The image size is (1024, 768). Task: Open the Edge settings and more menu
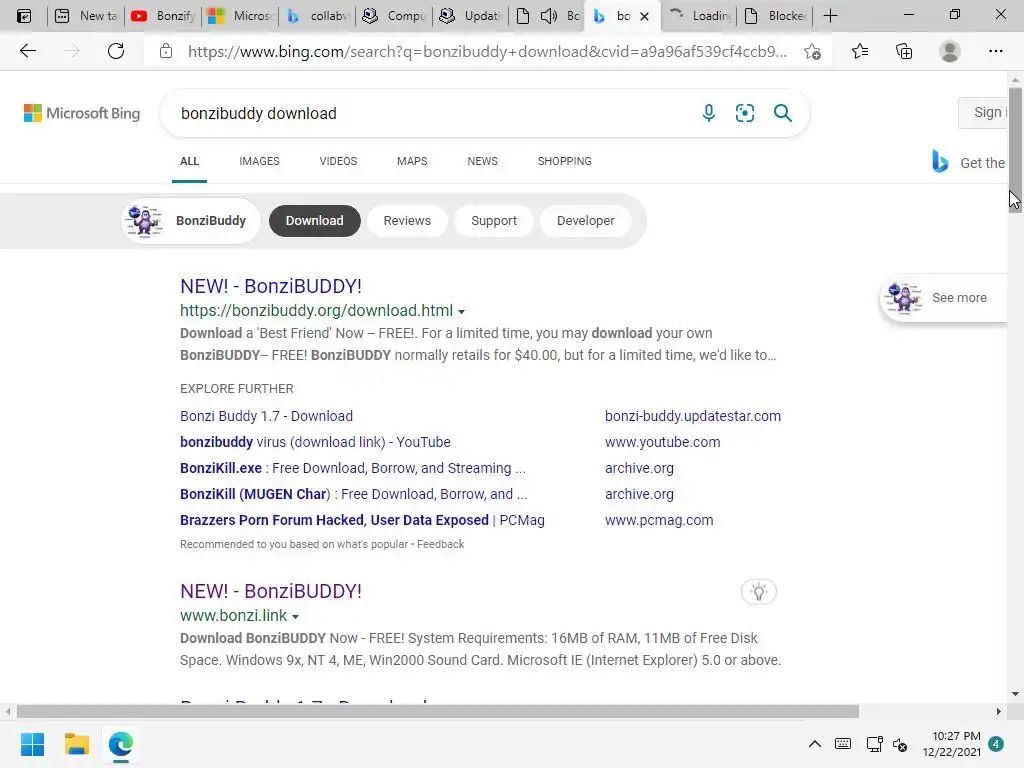pyautogui.click(x=995, y=51)
